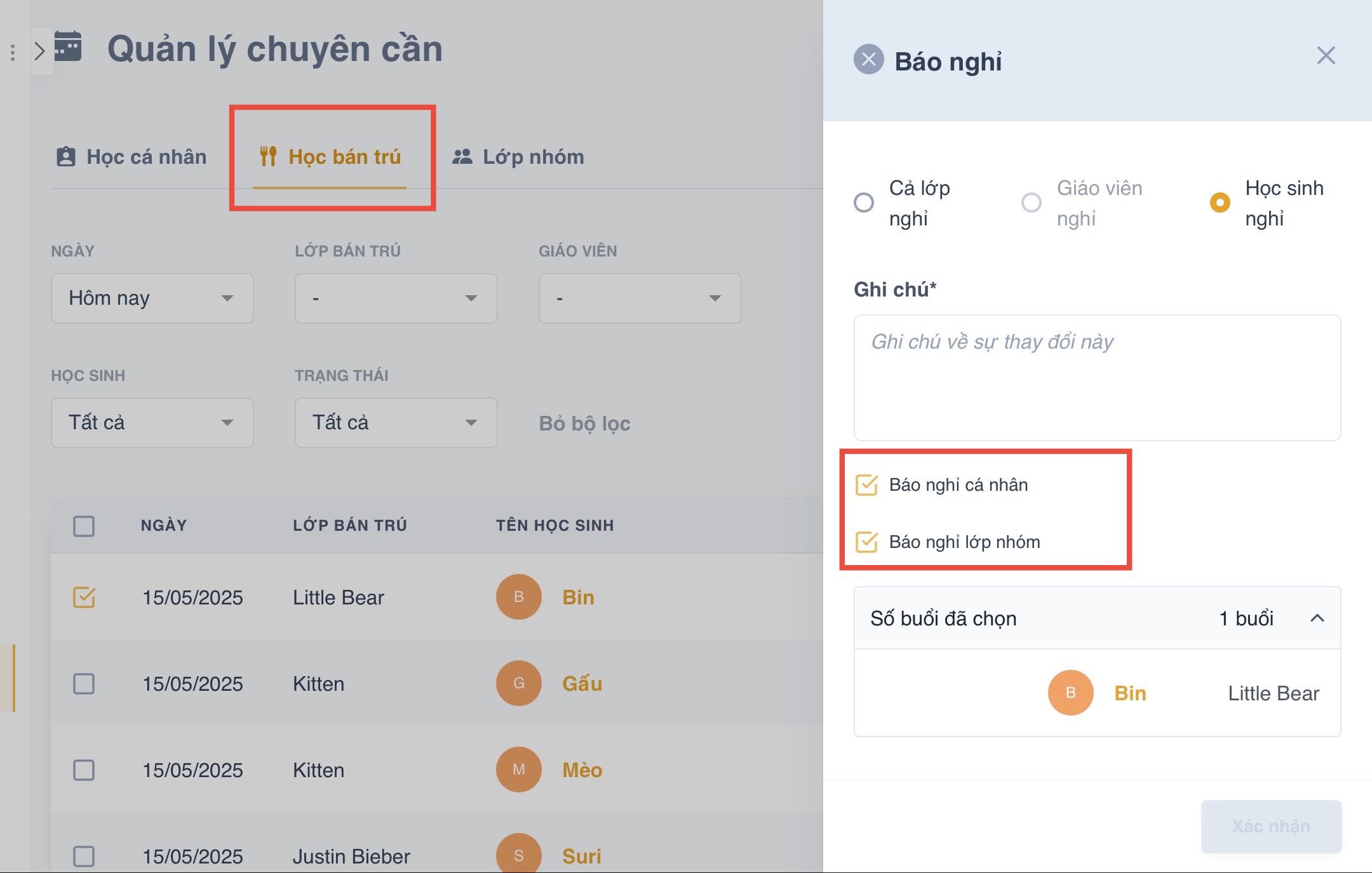1372x873 pixels.
Task: Click Gấu's G avatar circle
Action: pos(518,683)
